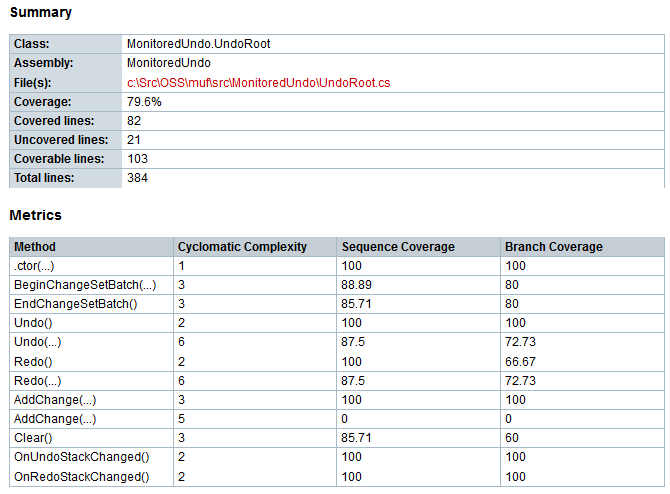The image size is (670, 494).
Task: Click the Coverable lines value 103
Action: 138,159
